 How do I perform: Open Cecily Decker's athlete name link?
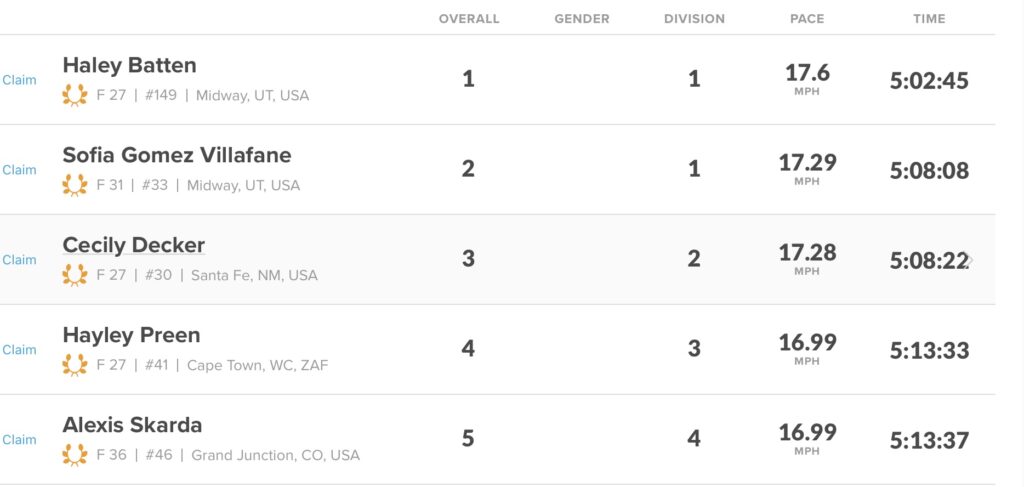[x=133, y=246]
